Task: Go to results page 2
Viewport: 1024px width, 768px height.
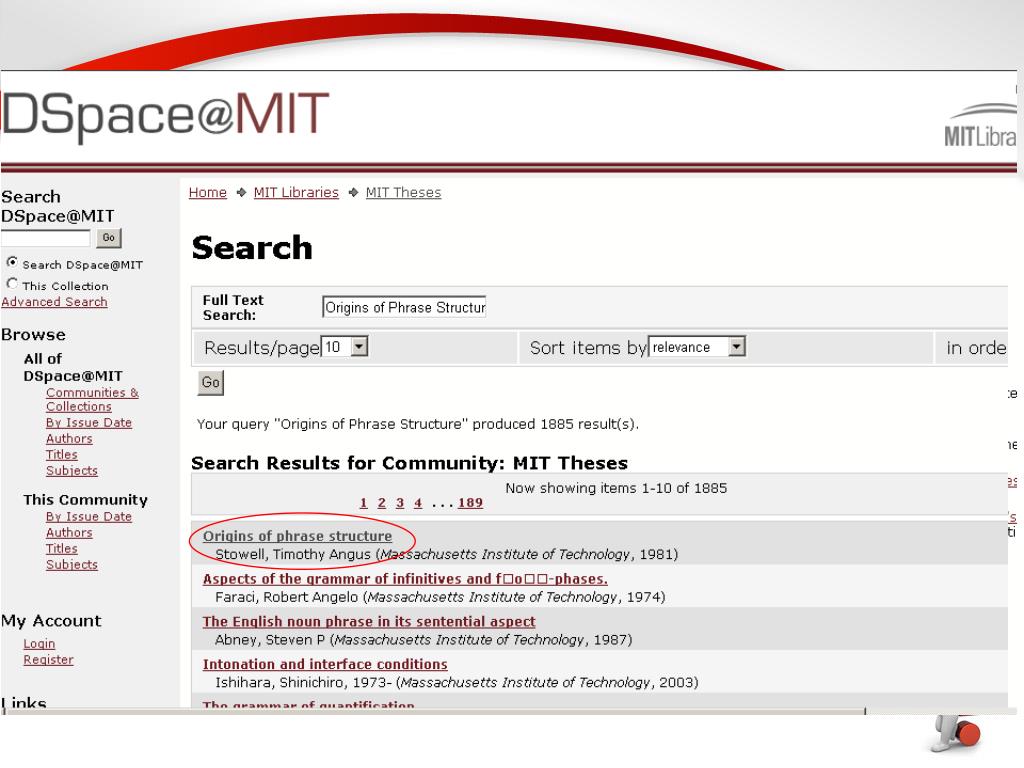Action: click(x=382, y=503)
